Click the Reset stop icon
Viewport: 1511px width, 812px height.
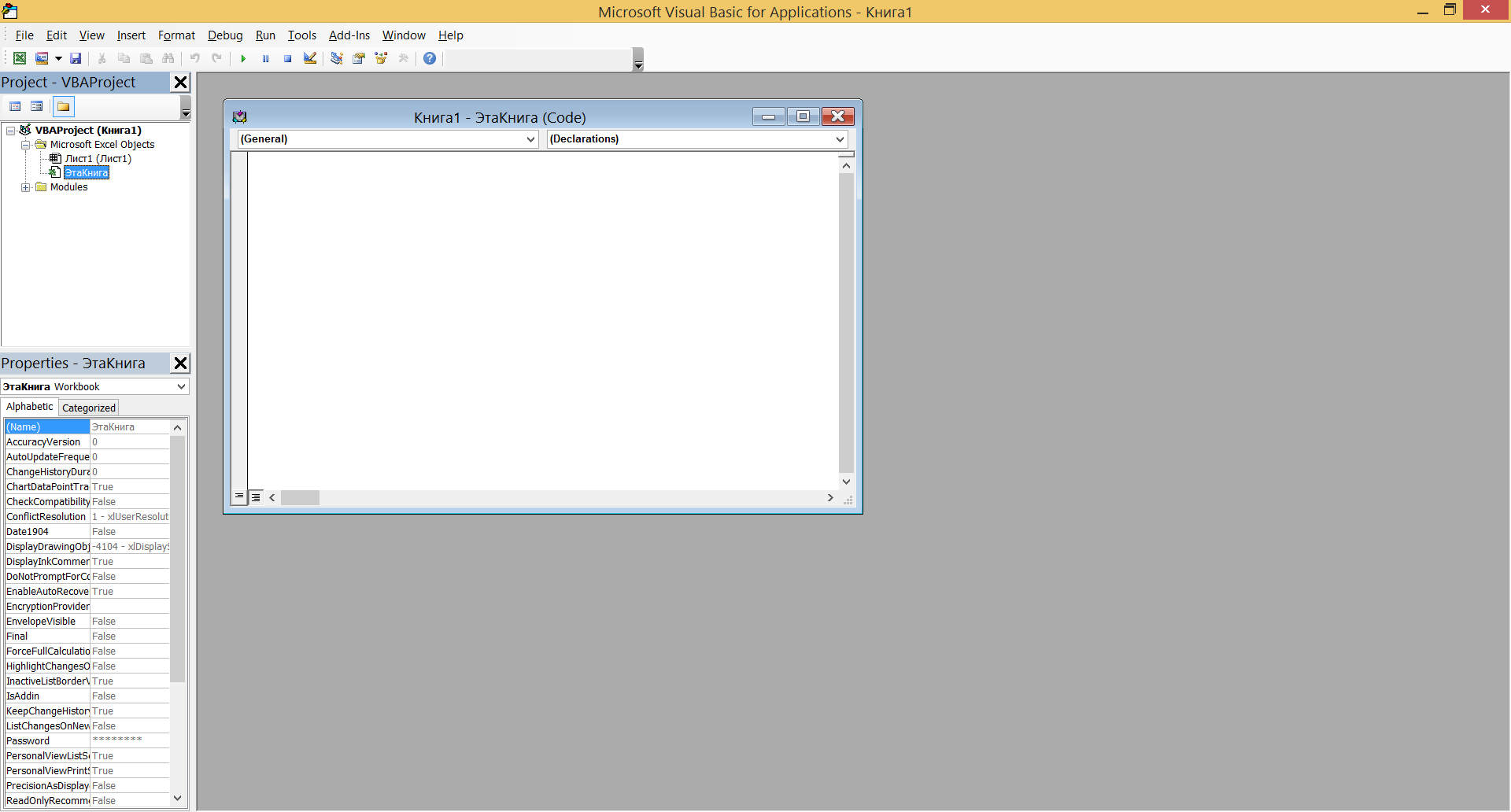click(x=287, y=58)
